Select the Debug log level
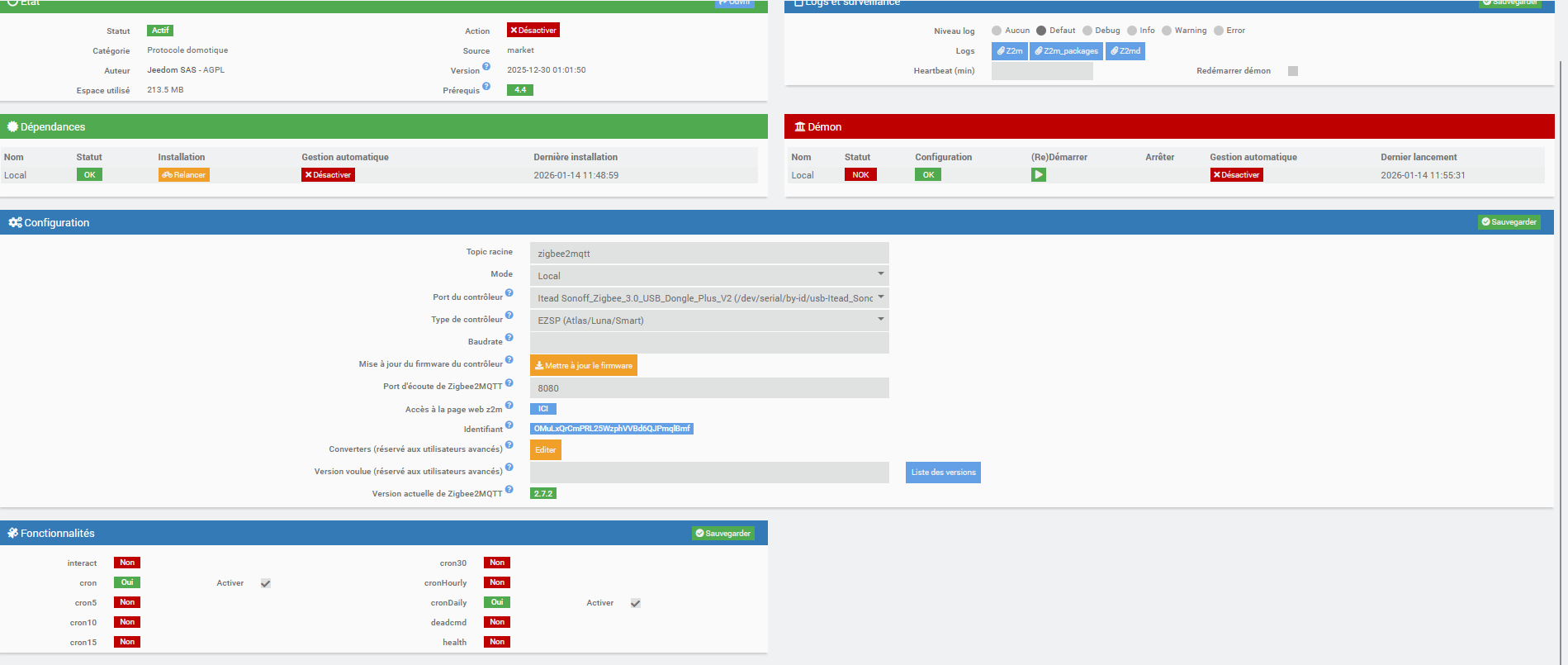1568x665 pixels. pyautogui.click(x=1087, y=31)
